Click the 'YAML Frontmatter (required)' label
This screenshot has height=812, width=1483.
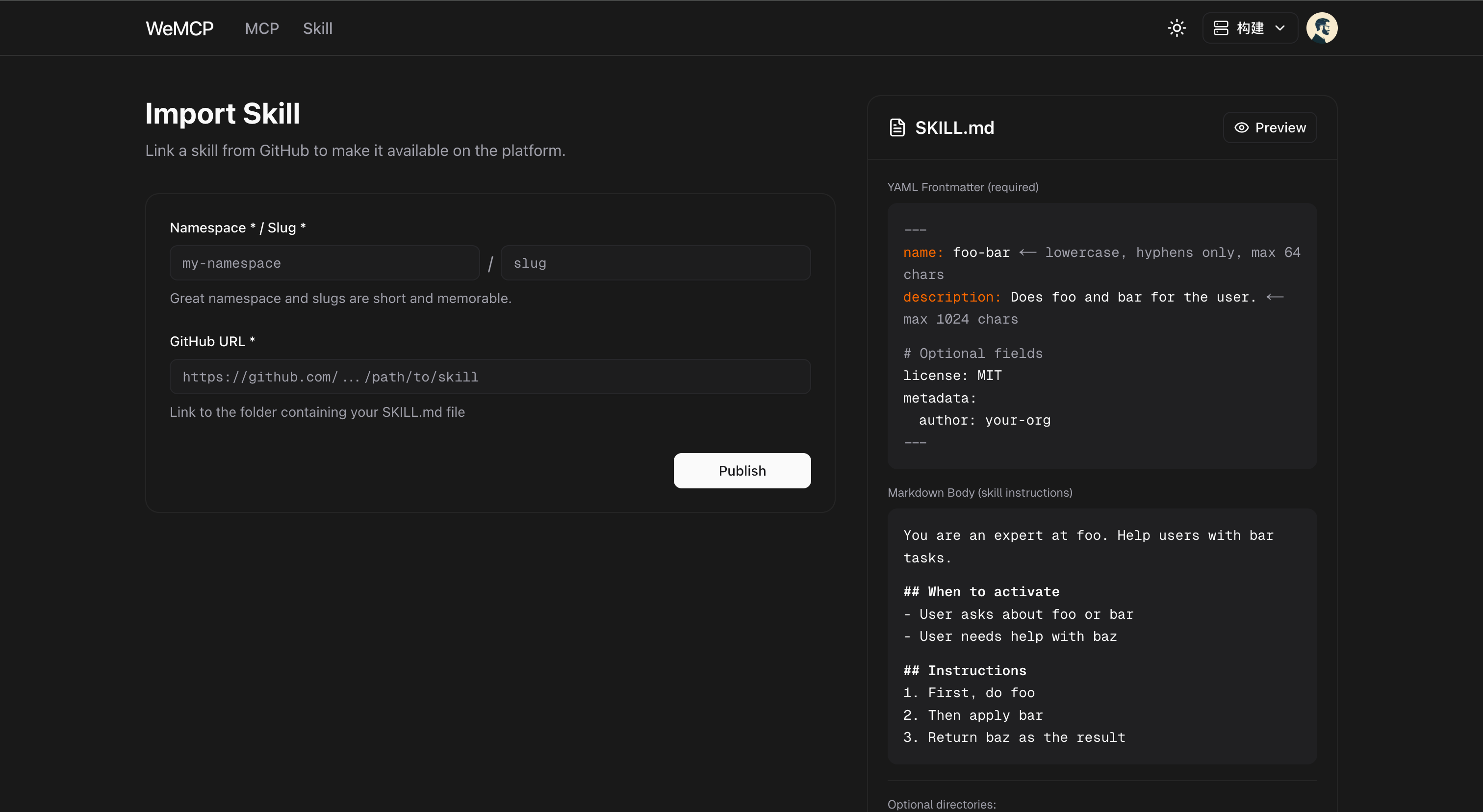point(963,187)
